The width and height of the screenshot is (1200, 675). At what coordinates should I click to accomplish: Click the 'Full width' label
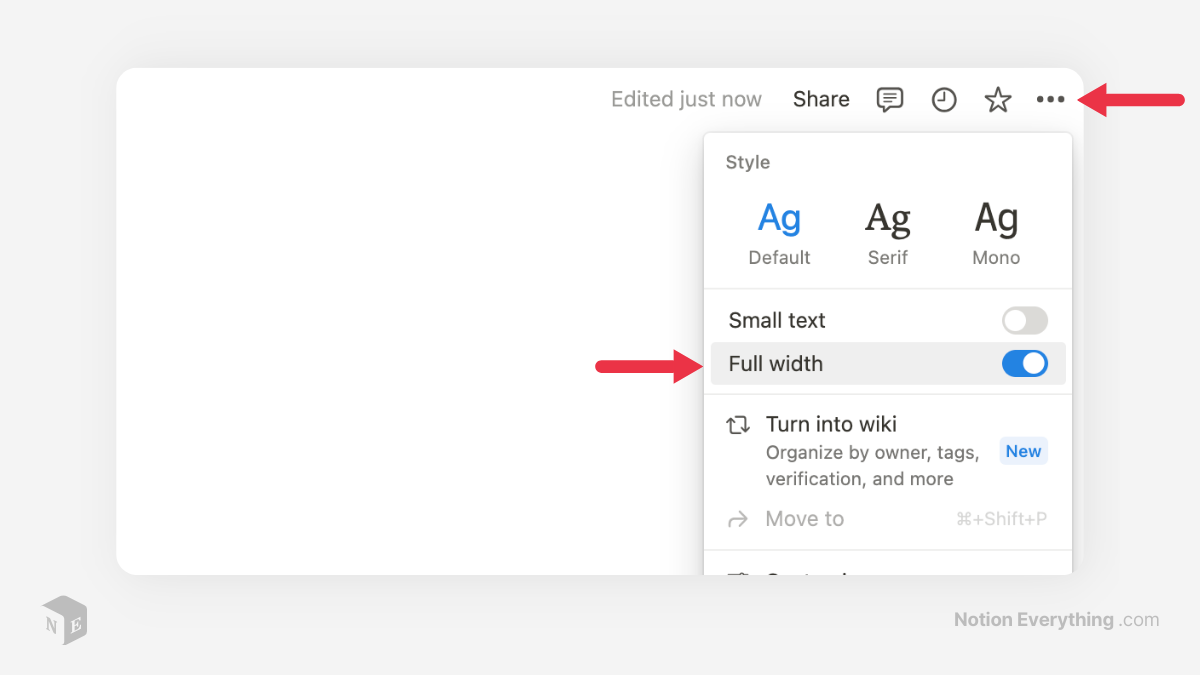pos(776,364)
